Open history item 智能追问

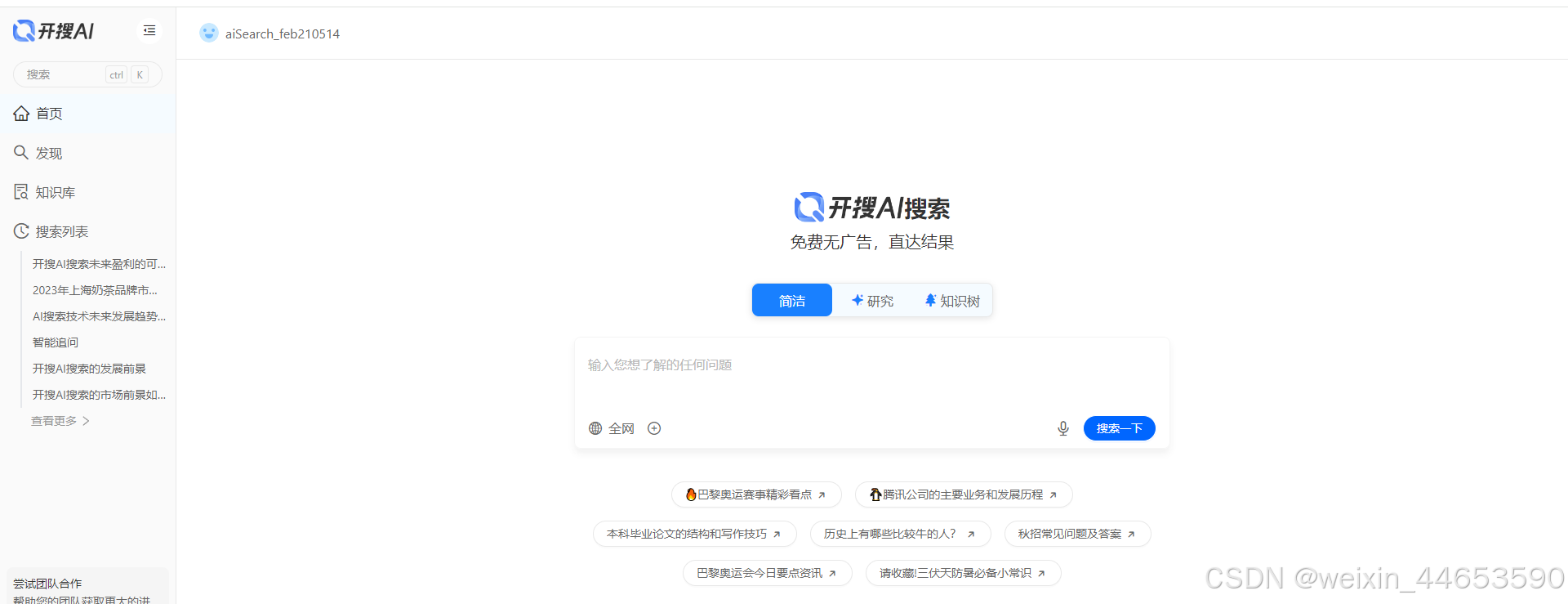[56, 342]
